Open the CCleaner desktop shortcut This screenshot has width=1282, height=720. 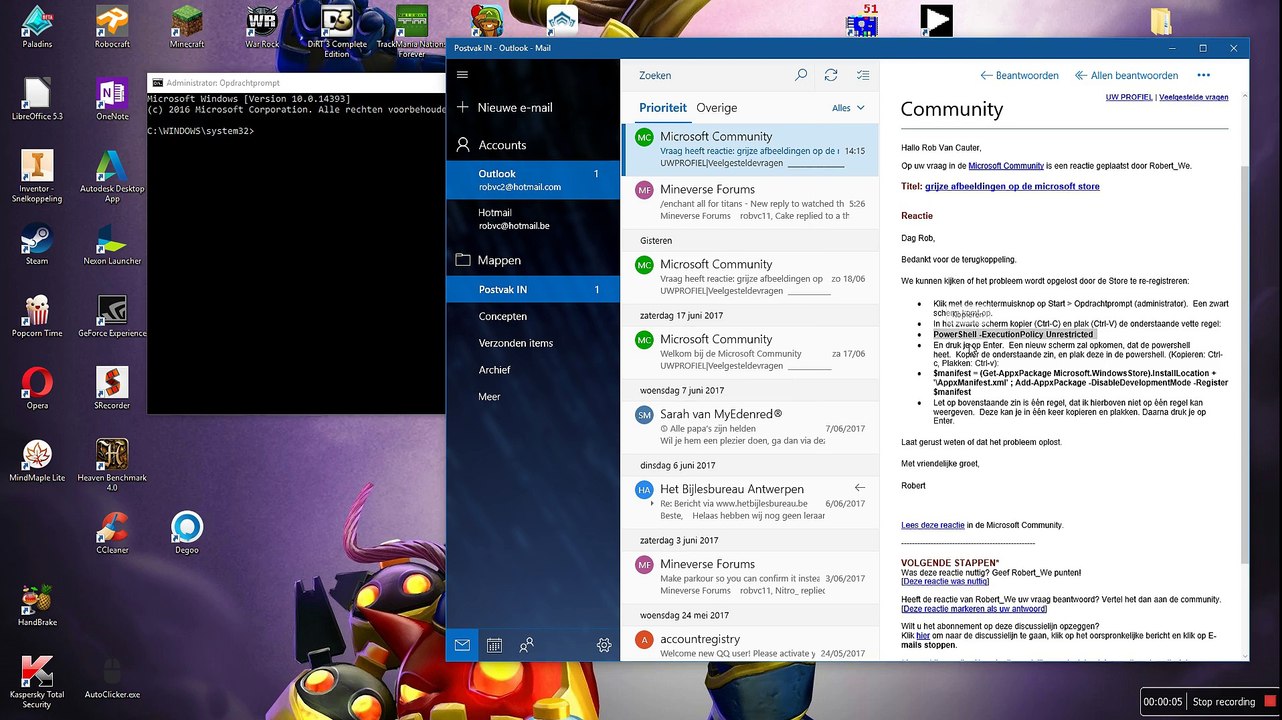pyautogui.click(x=112, y=533)
